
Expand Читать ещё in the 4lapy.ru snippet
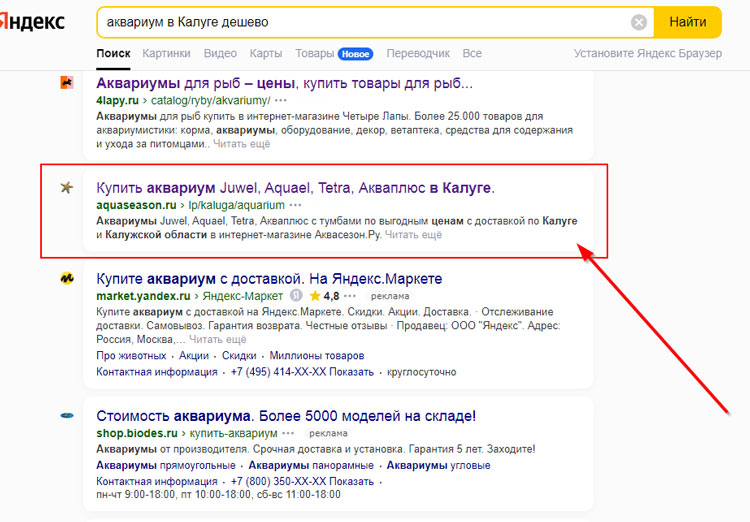(x=242, y=144)
